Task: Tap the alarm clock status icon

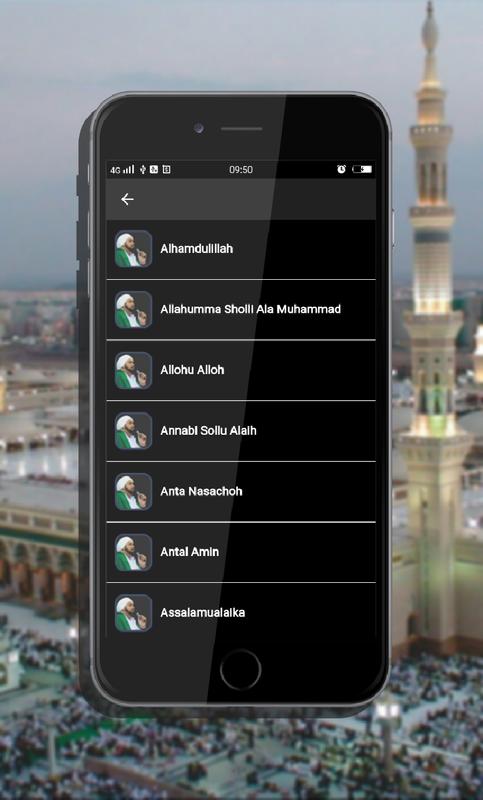Action: point(341,169)
